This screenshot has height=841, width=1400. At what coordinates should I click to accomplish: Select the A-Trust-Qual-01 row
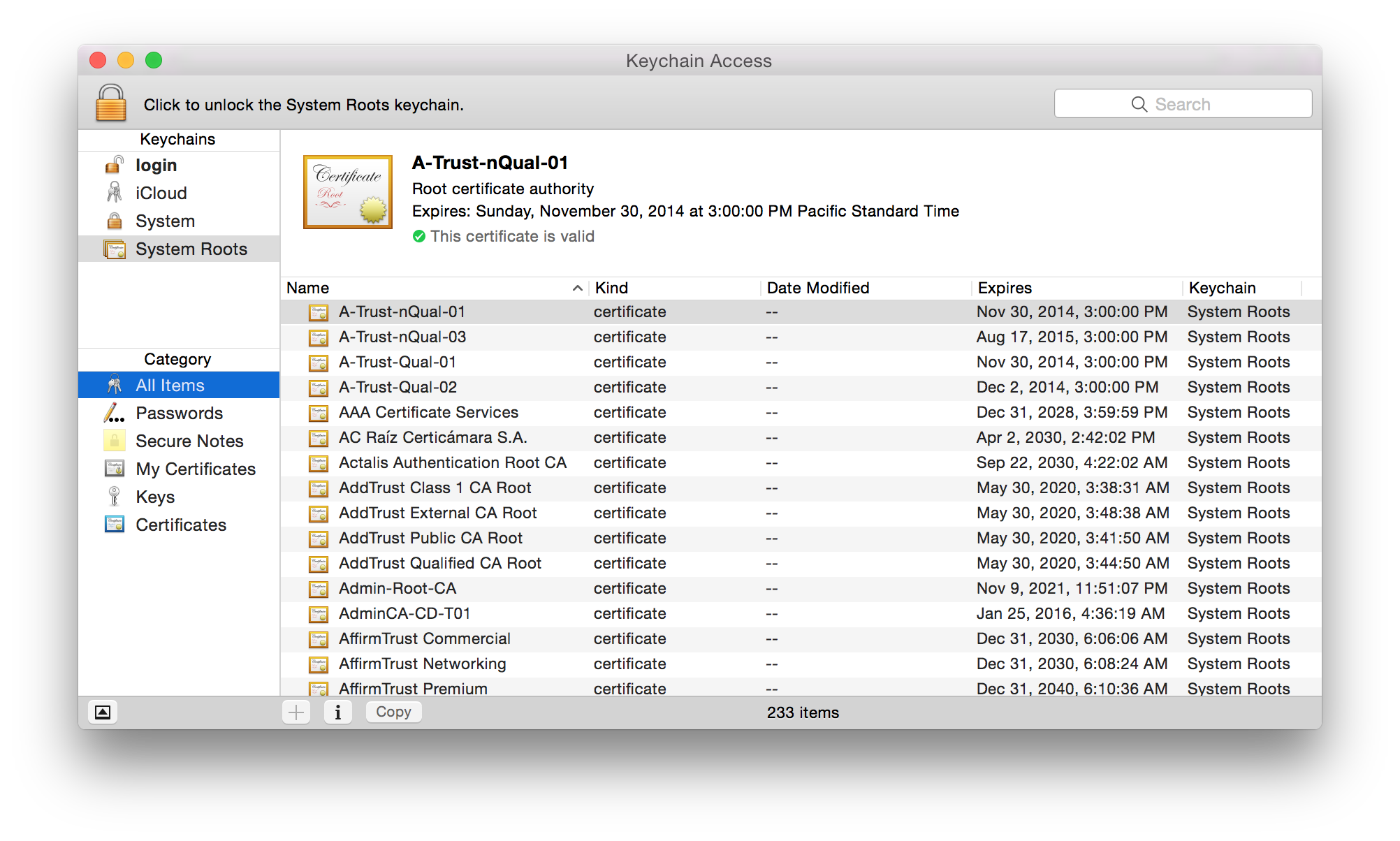click(x=801, y=362)
